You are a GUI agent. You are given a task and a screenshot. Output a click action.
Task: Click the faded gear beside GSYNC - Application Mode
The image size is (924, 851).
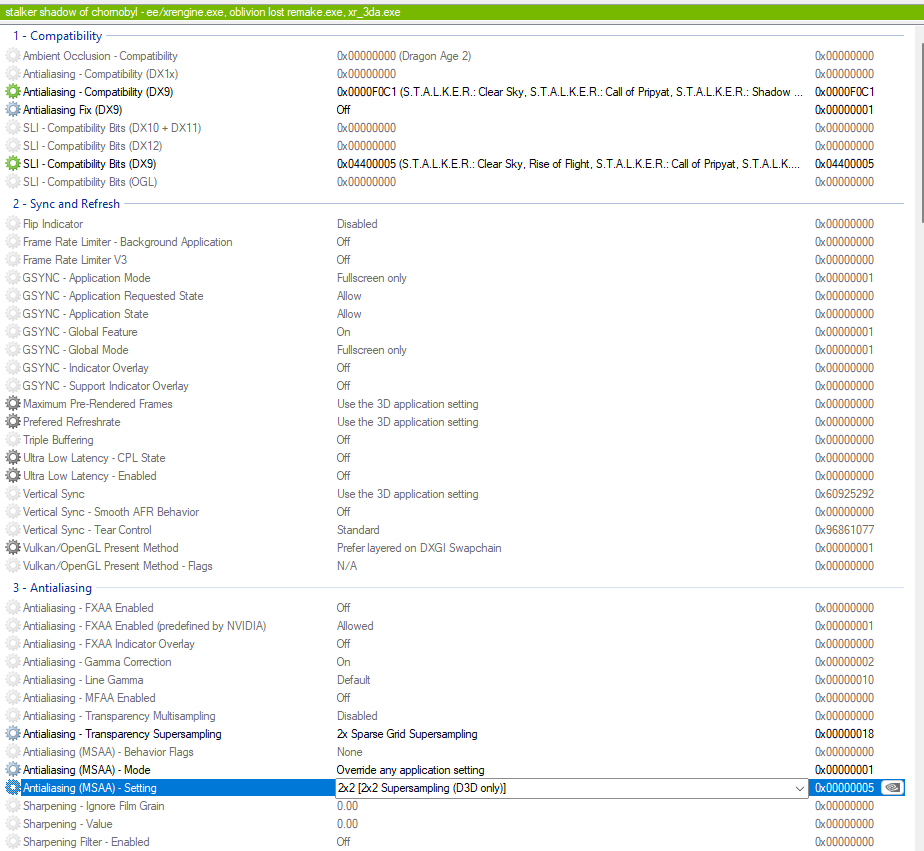pos(13,278)
